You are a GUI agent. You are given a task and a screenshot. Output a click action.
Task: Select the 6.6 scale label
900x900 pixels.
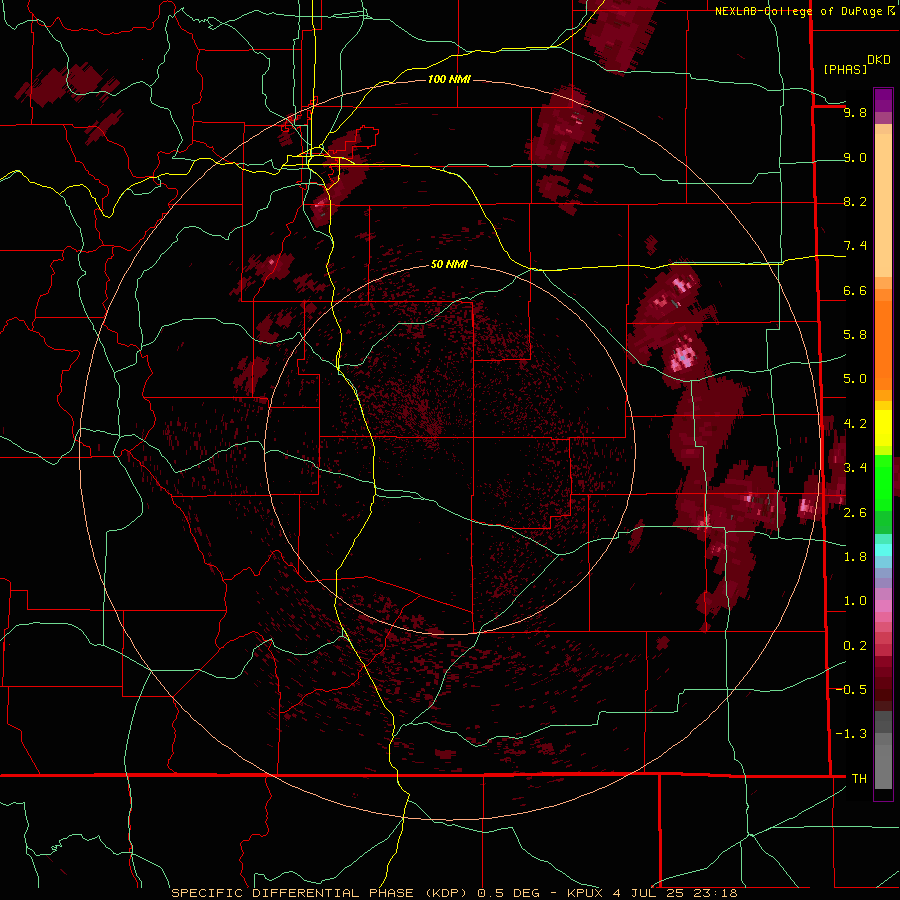(855, 290)
